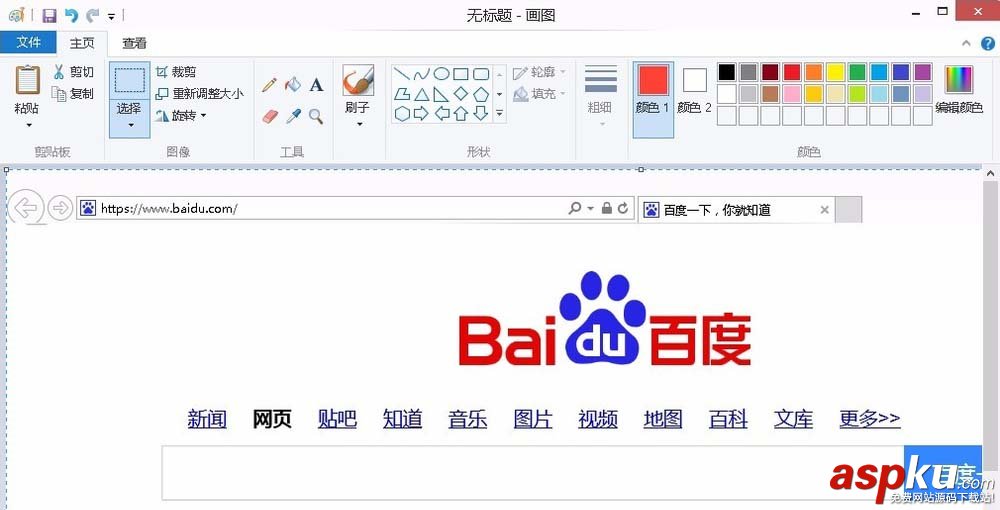Open the Paste dropdown arrow
Image resolution: width=1000 pixels, height=510 pixels.
pos(28,125)
